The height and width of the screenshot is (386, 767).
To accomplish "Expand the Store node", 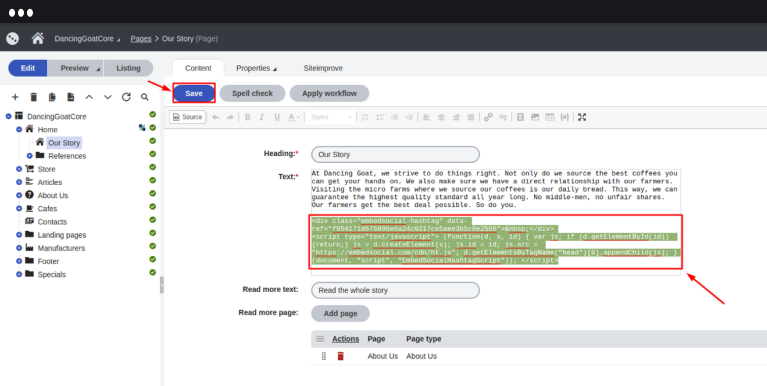I will 19,169.
